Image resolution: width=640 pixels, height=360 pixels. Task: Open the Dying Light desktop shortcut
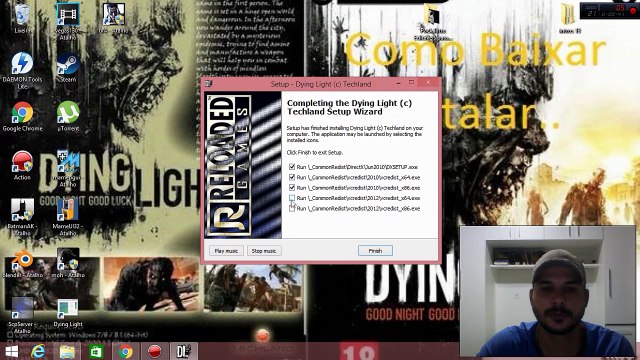tap(68, 313)
